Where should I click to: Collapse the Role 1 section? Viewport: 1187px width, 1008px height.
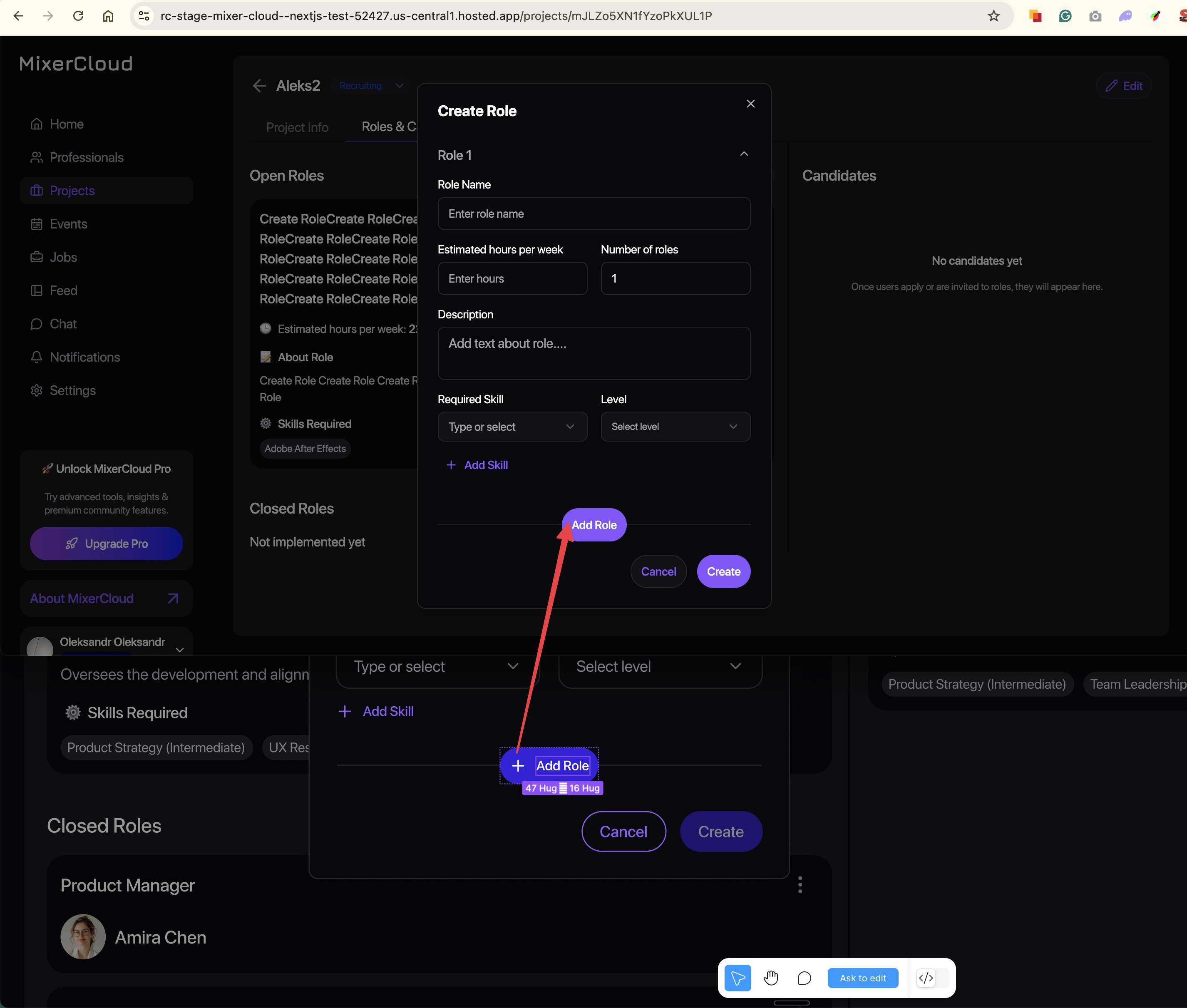pos(743,154)
